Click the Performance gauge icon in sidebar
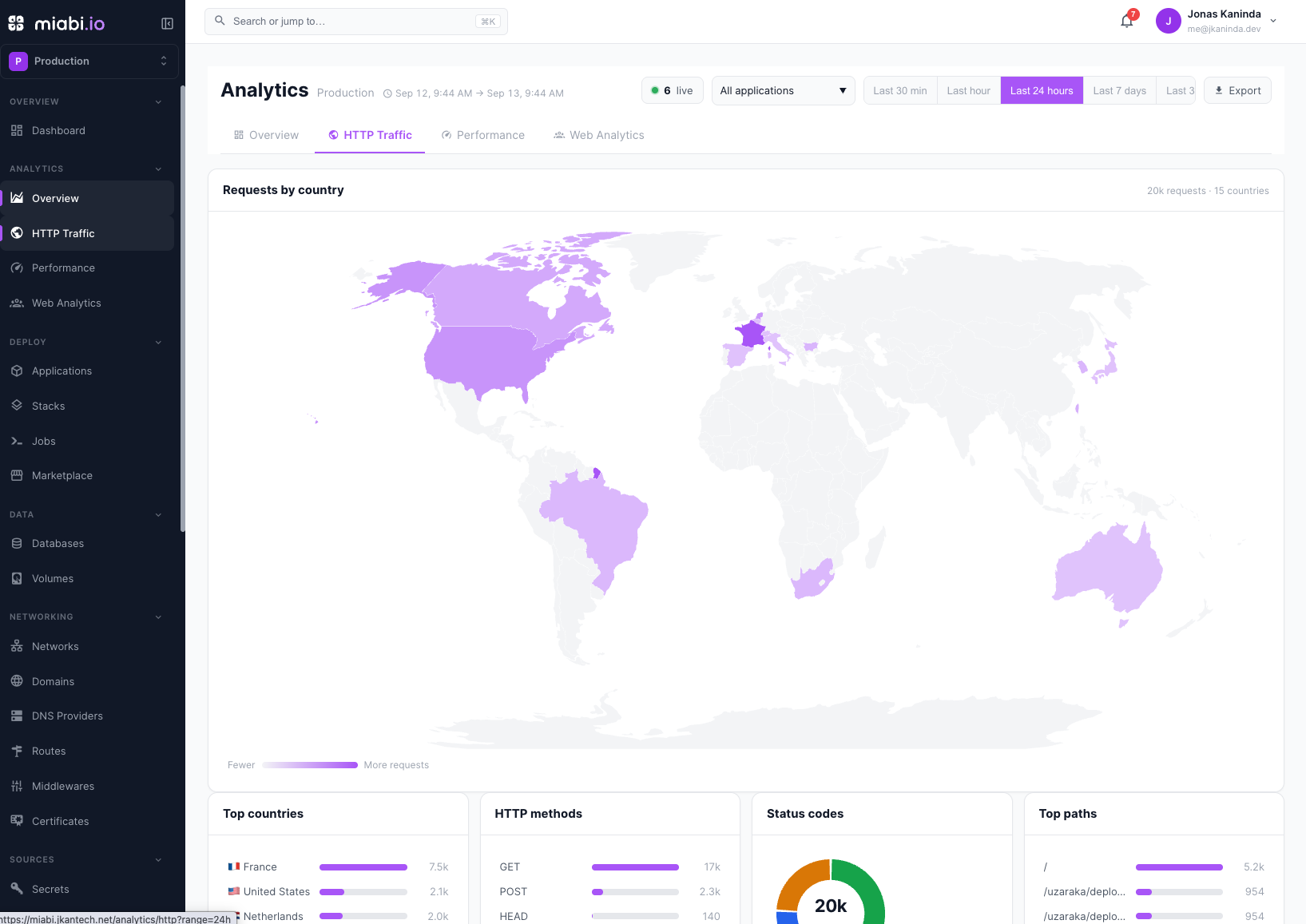Image resolution: width=1306 pixels, height=924 pixels. tap(17, 268)
